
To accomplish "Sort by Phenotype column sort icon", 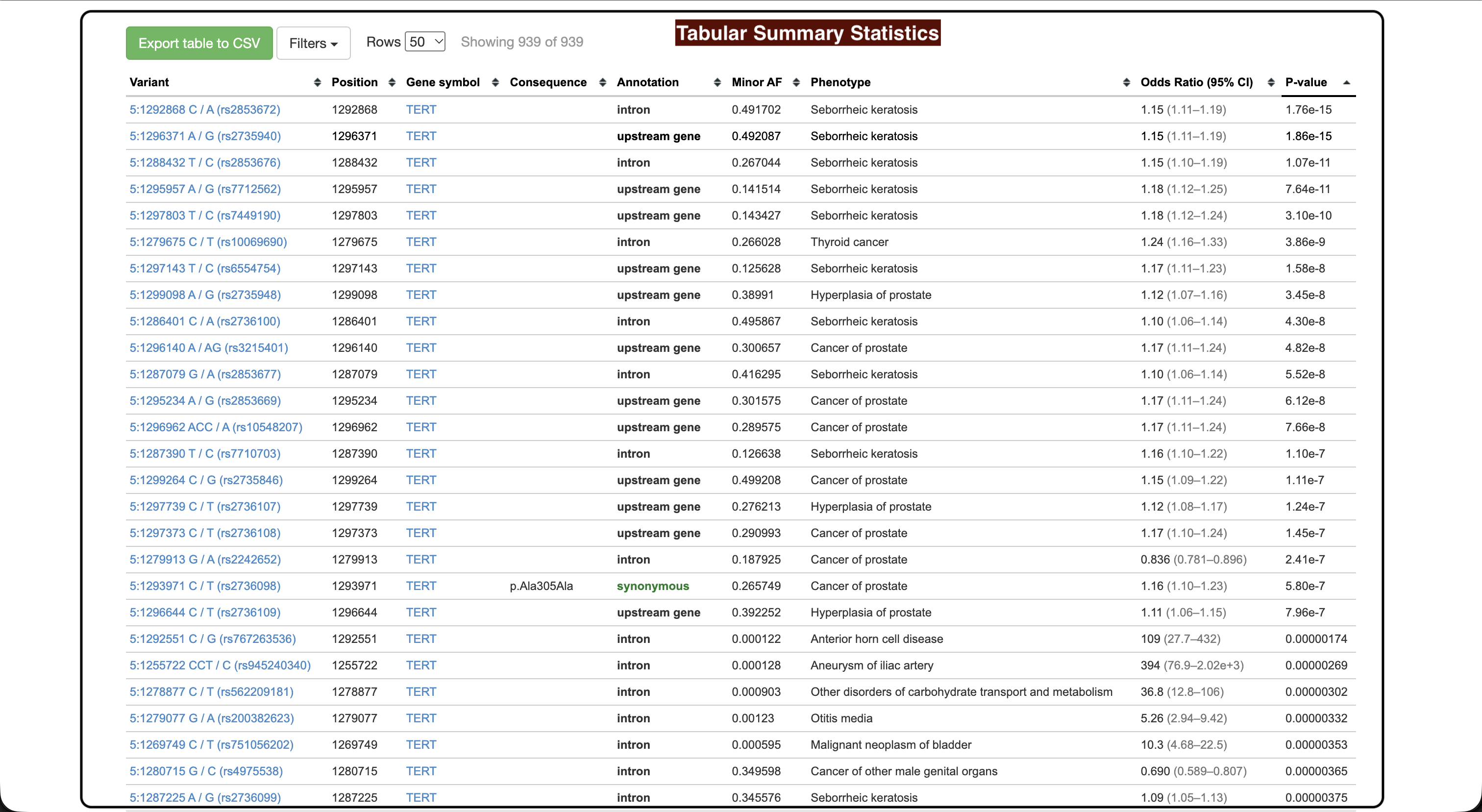I will coord(1126,83).
